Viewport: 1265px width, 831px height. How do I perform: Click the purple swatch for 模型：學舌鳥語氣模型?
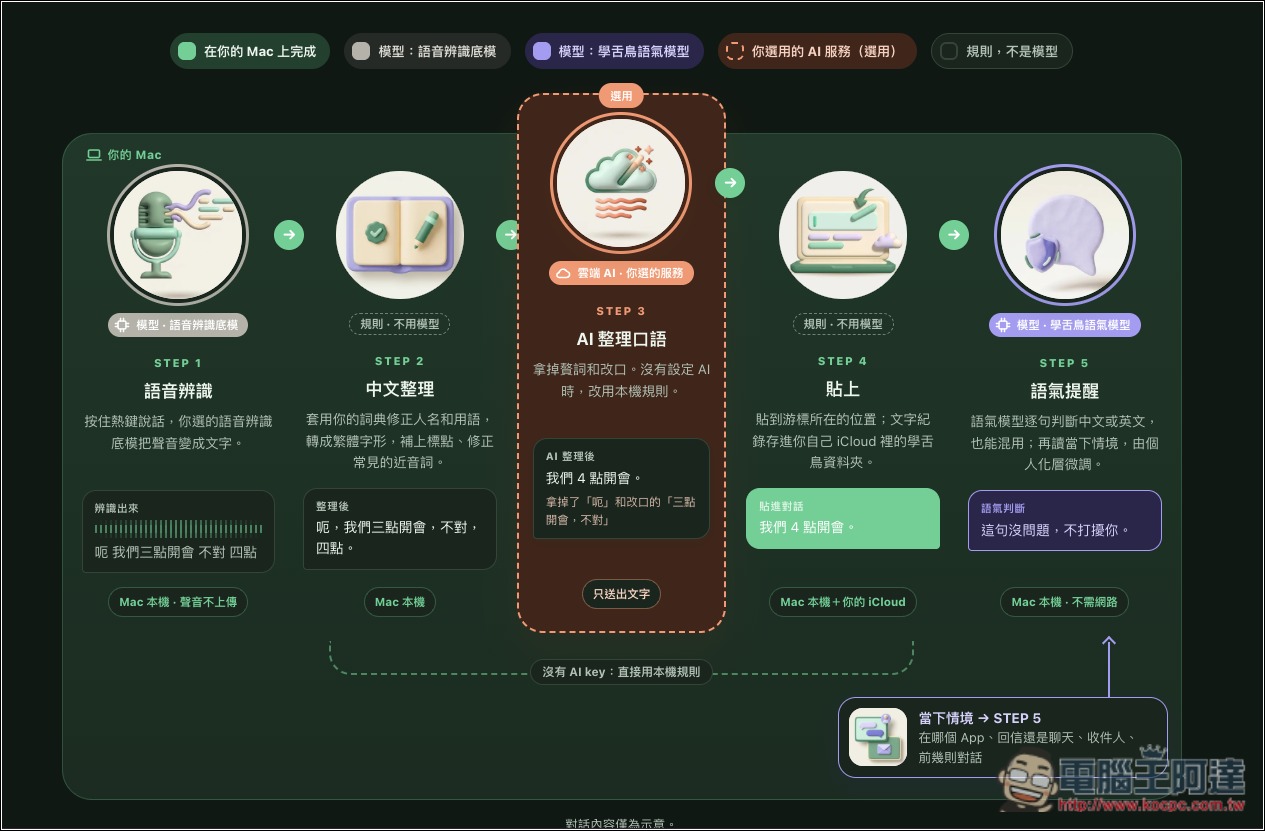tap(542, 51)
